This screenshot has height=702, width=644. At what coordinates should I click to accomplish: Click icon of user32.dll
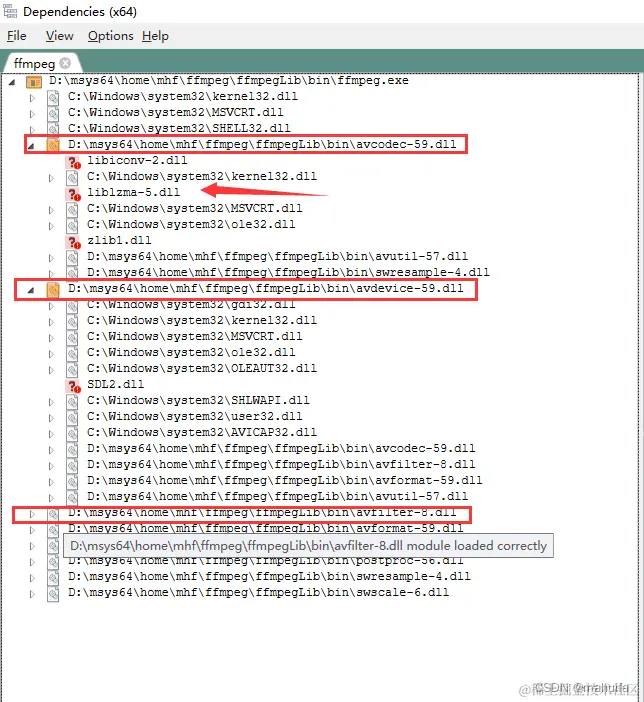click(72, 417)
